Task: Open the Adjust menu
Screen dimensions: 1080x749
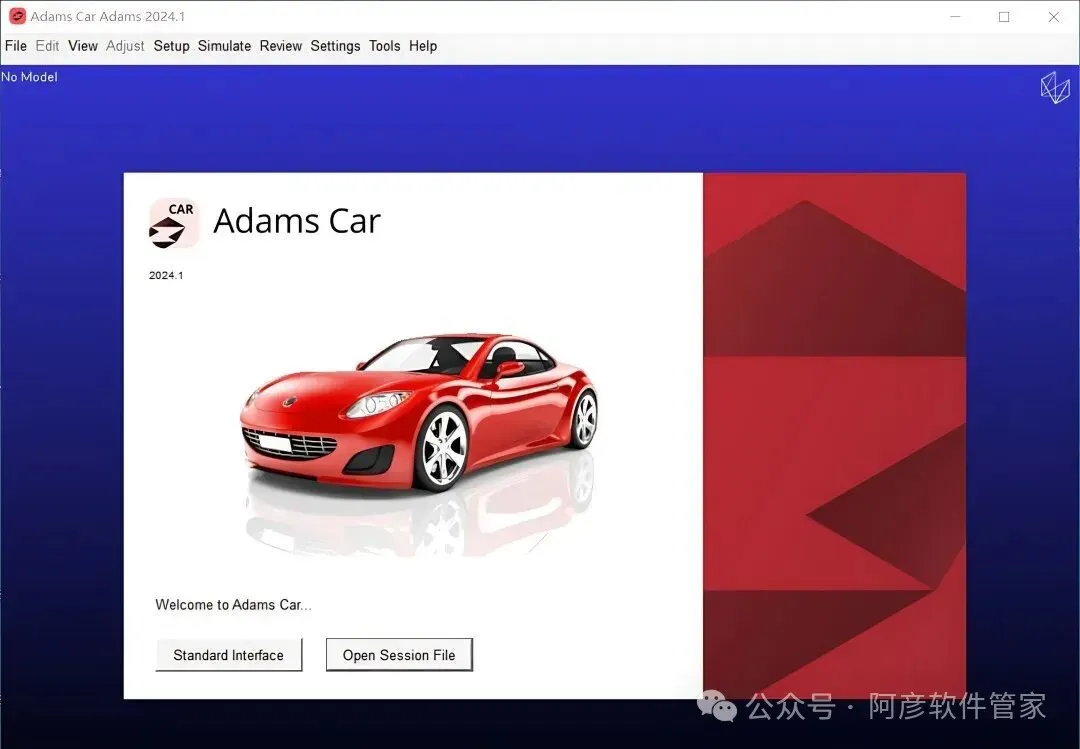Action: coord(125,46)
